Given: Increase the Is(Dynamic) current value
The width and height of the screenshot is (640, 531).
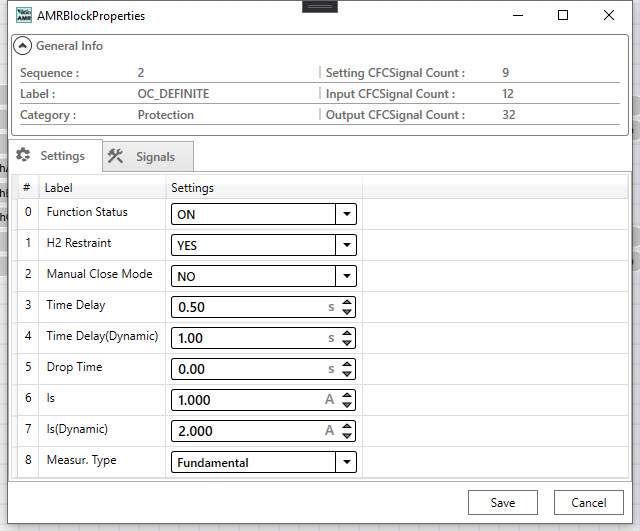Looking at the screenshot, I should 347,426.
